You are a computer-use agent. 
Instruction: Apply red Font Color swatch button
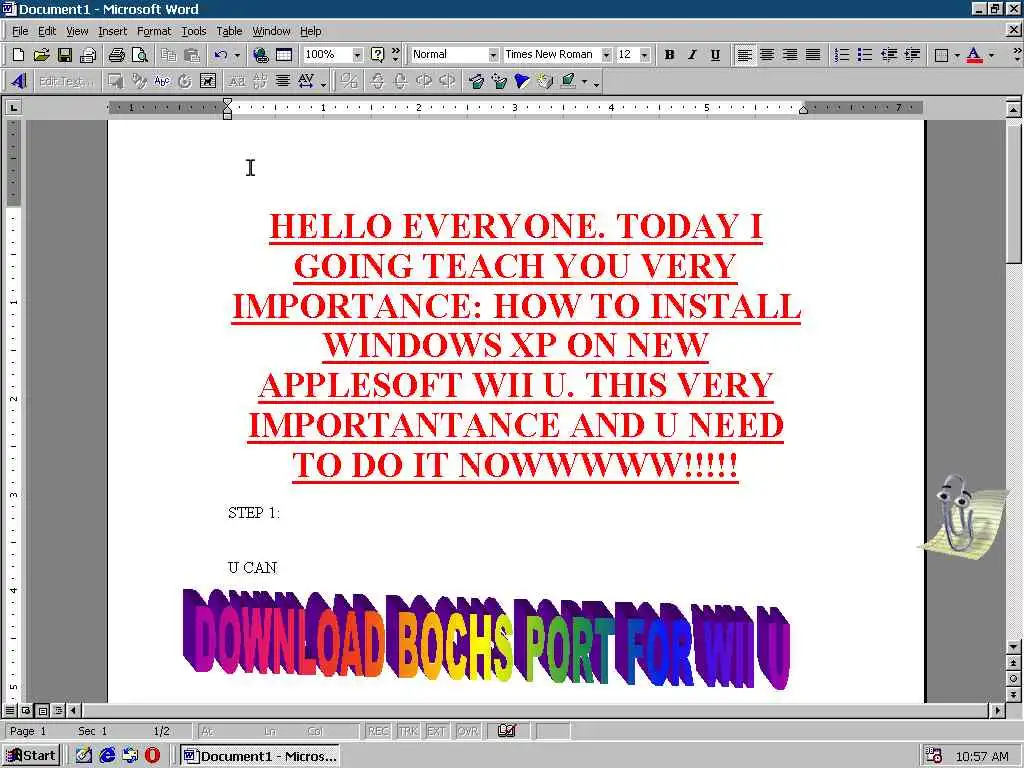(974, 55)
